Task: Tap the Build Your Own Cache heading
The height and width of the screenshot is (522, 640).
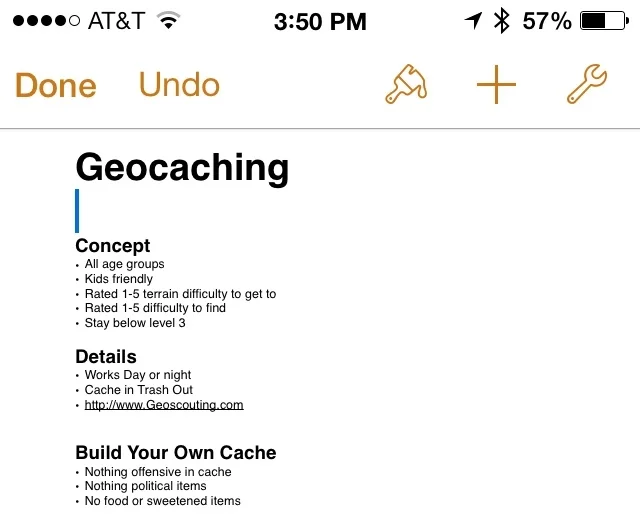Action: tap(176, 452)
